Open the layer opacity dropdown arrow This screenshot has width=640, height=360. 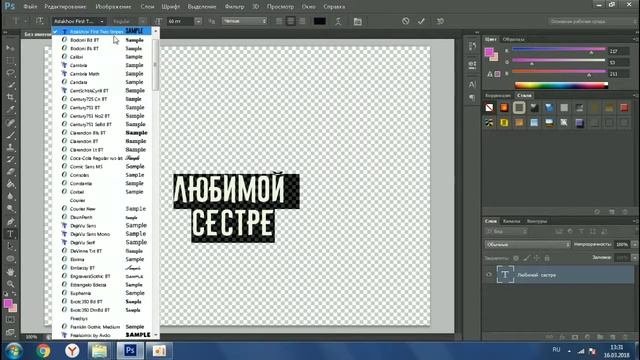pos(634,244)
